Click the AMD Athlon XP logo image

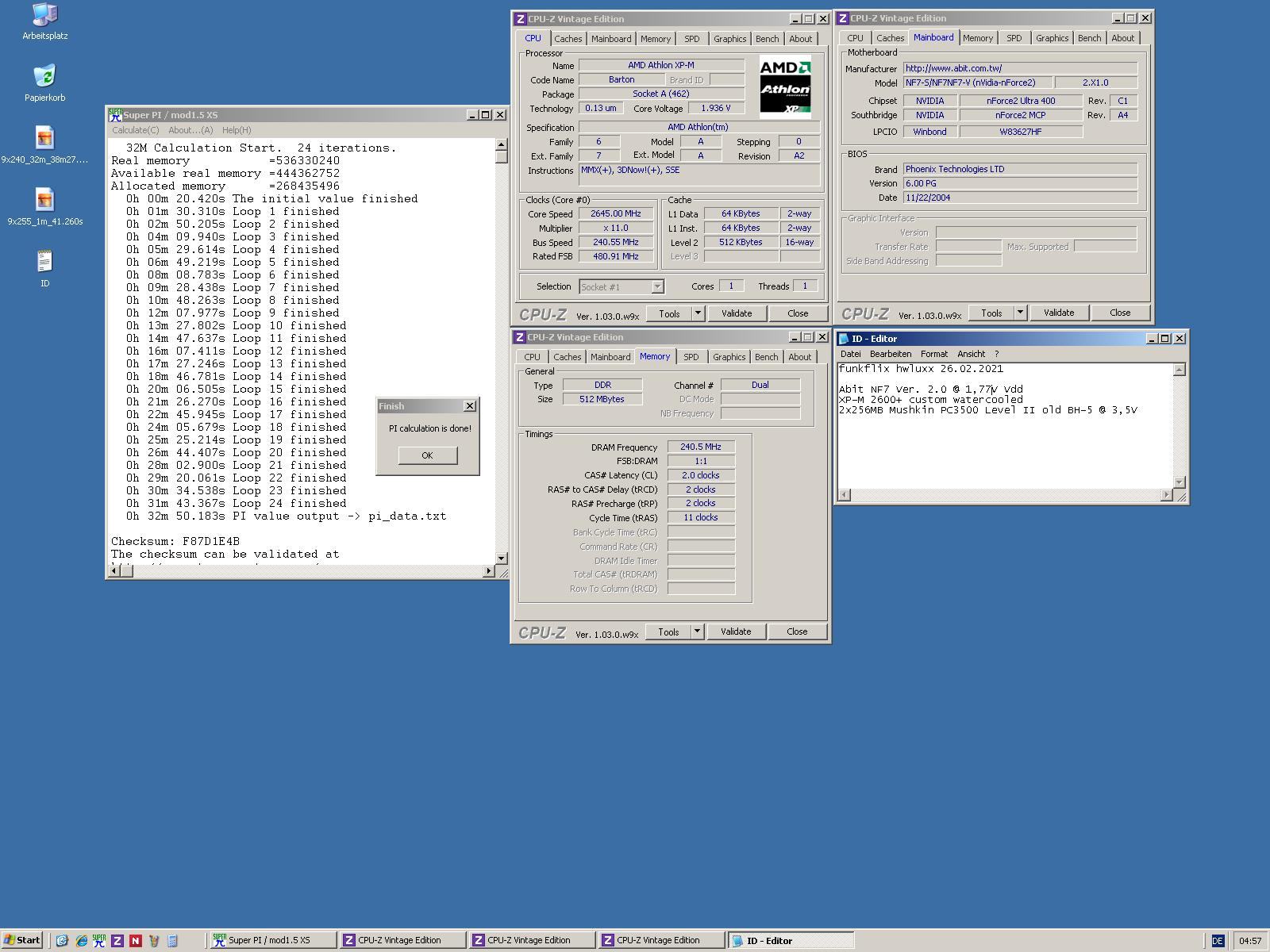tap(785, 86)
